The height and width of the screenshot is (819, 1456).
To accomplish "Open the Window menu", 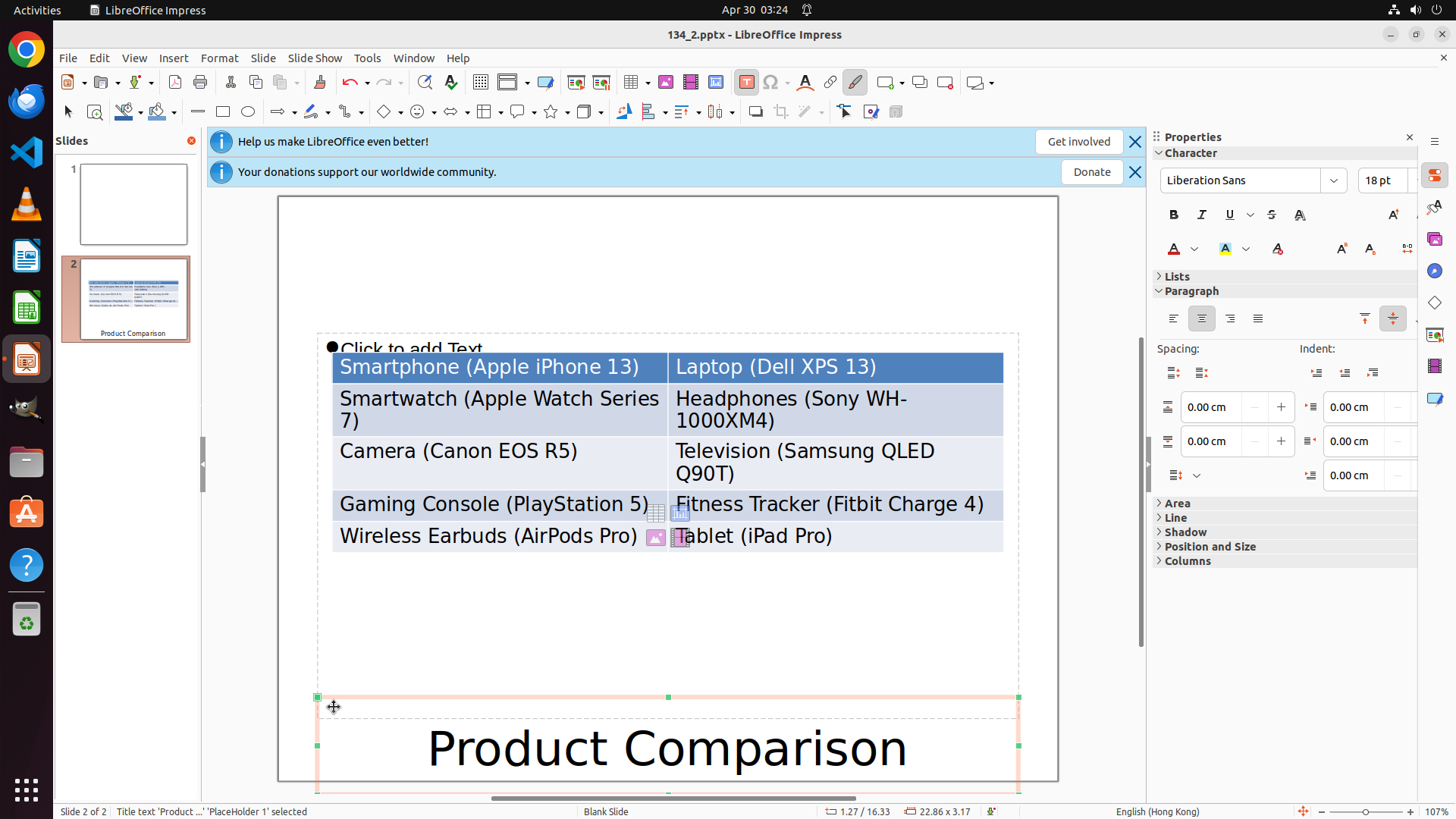I will [x=414, y=58].
